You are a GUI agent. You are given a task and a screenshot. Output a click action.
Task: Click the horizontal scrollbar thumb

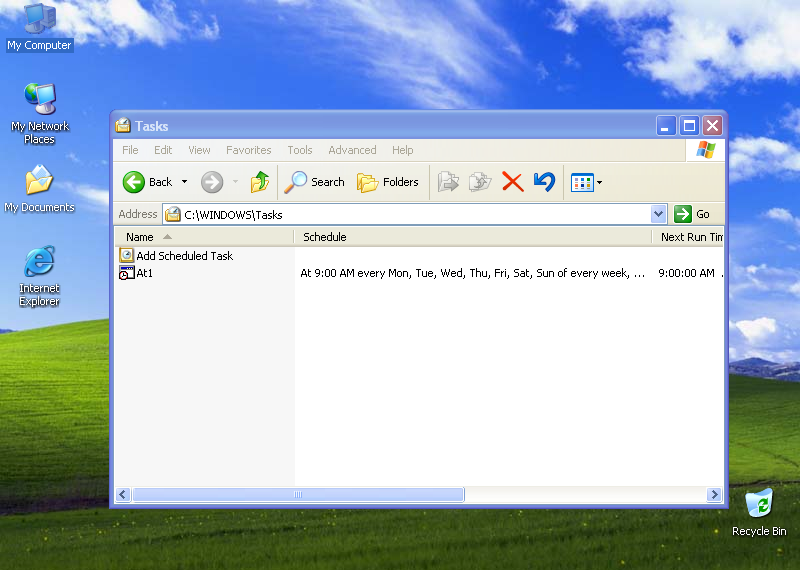tap(298, 494)
